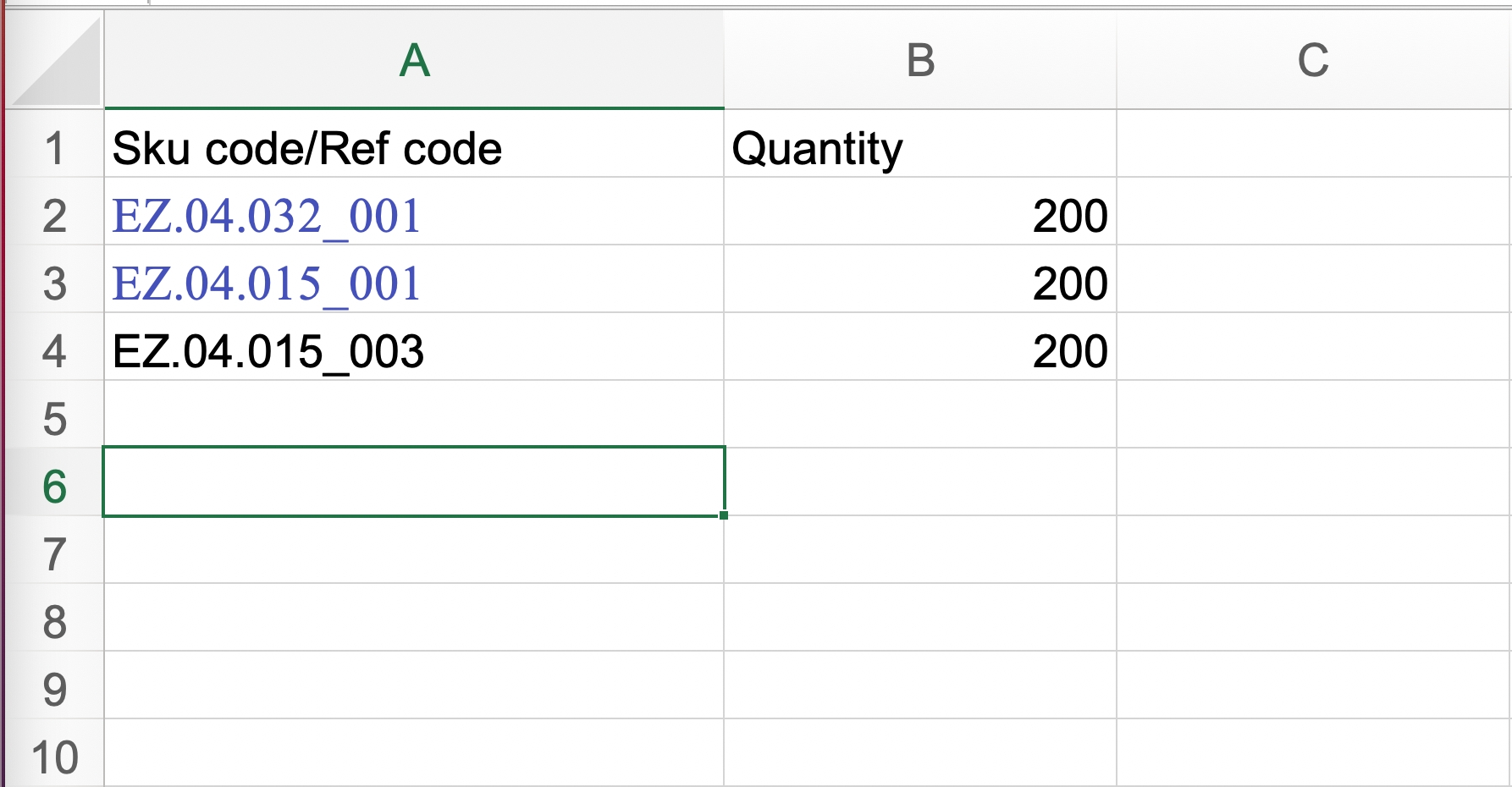Select row 5 via its row header
Screen dimensions: 1512x787
54,420
